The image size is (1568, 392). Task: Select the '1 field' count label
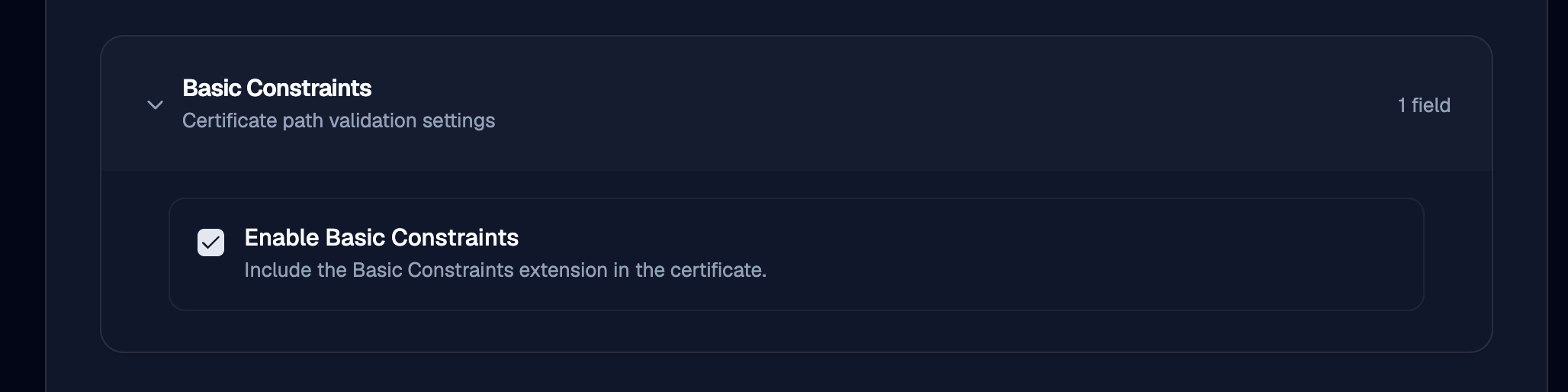pos(1424,105)
